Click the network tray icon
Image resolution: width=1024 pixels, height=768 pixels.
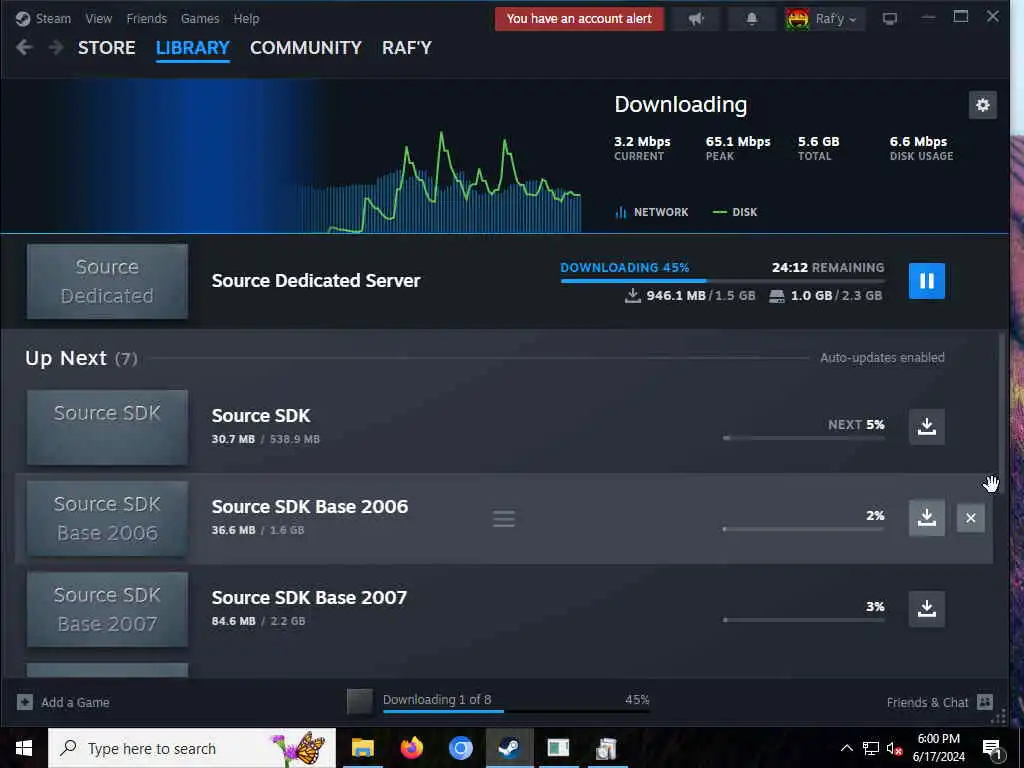coord(871,748)
